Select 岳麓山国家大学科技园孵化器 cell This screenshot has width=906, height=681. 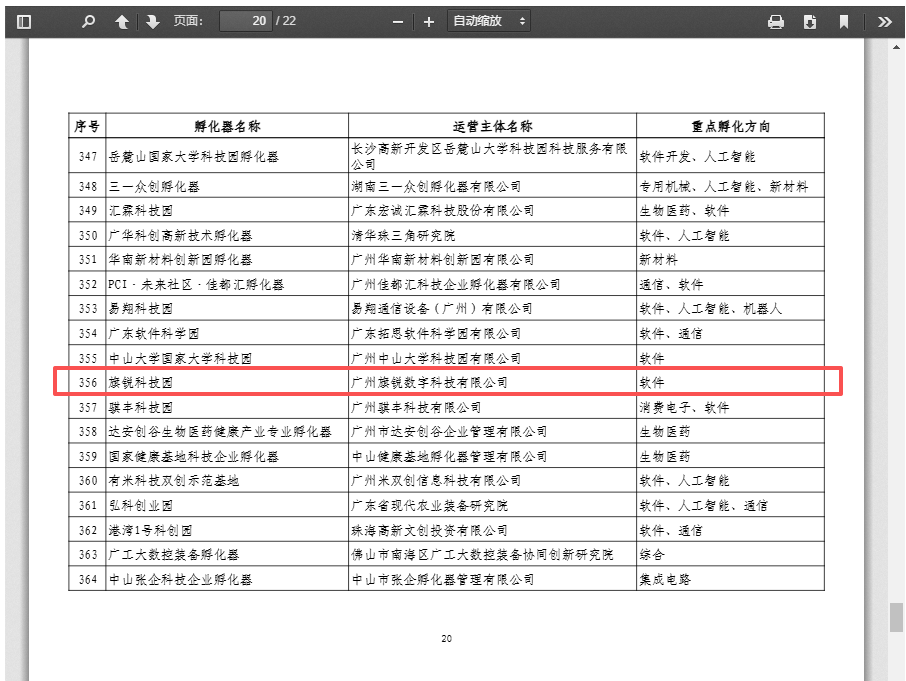[x=227, y=156]
